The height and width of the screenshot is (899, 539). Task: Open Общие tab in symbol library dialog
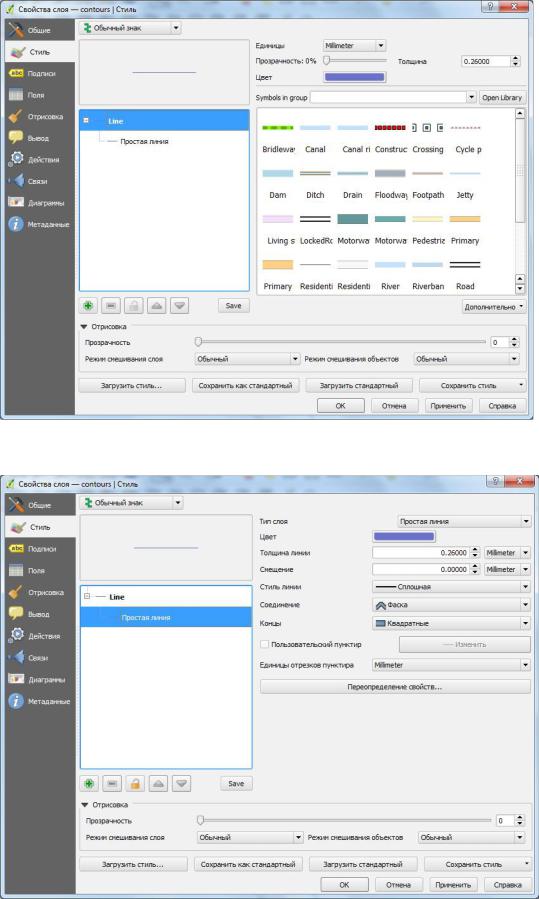point(38,30)
